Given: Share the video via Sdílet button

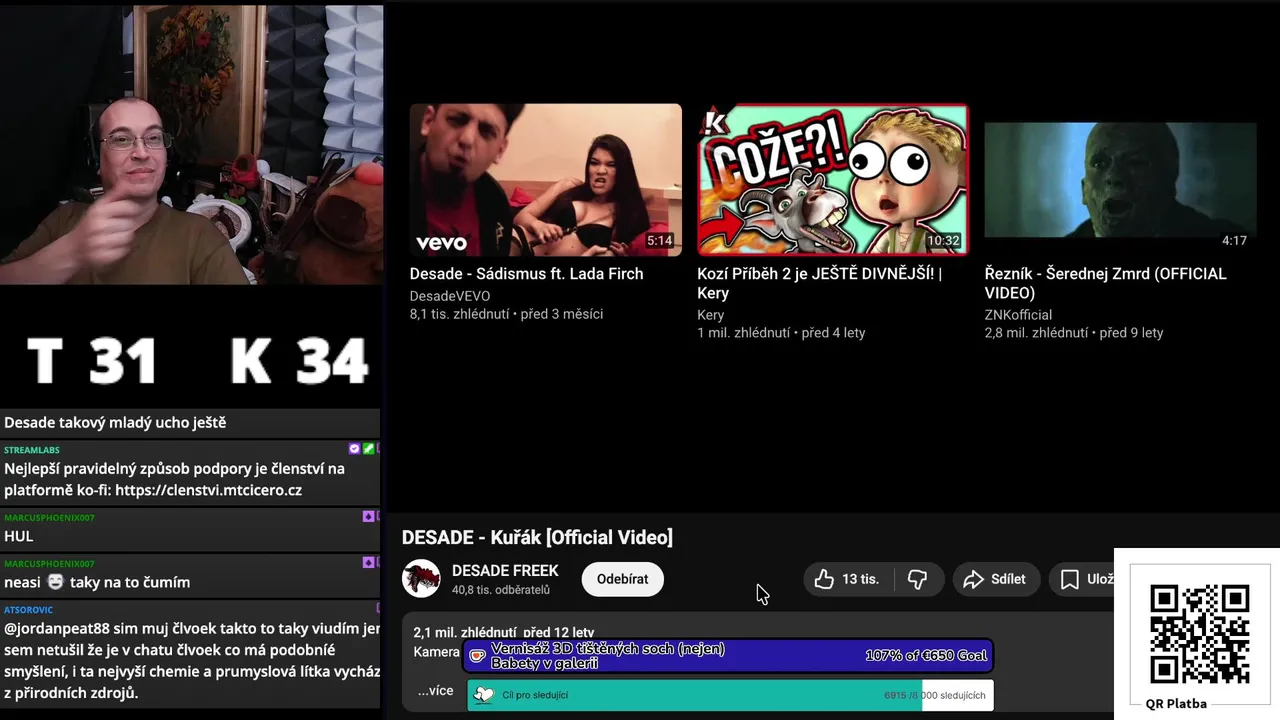Looking at the screenshot, I should tap(995, 579).
